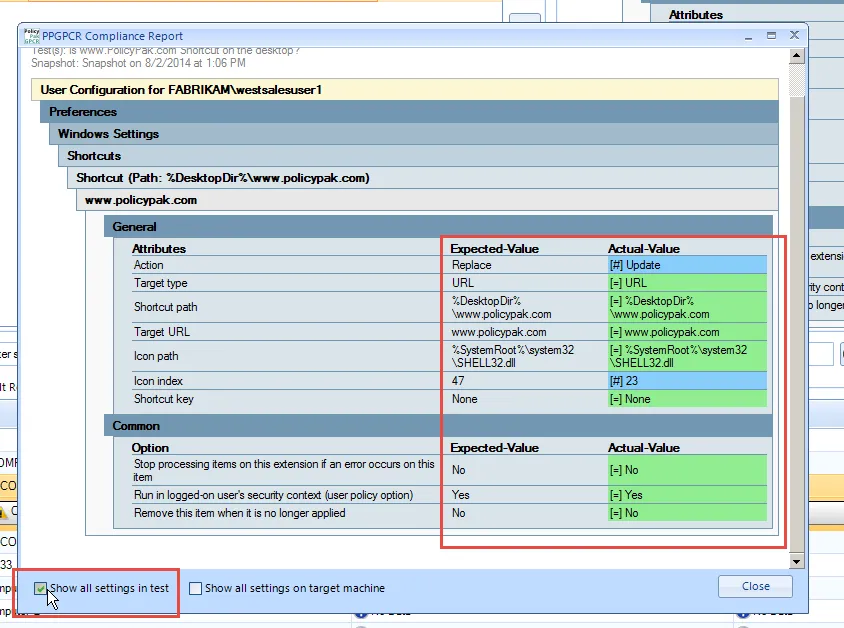Select the Shortcut key attribute label
The image size is (844, 628).
point(164,399)
